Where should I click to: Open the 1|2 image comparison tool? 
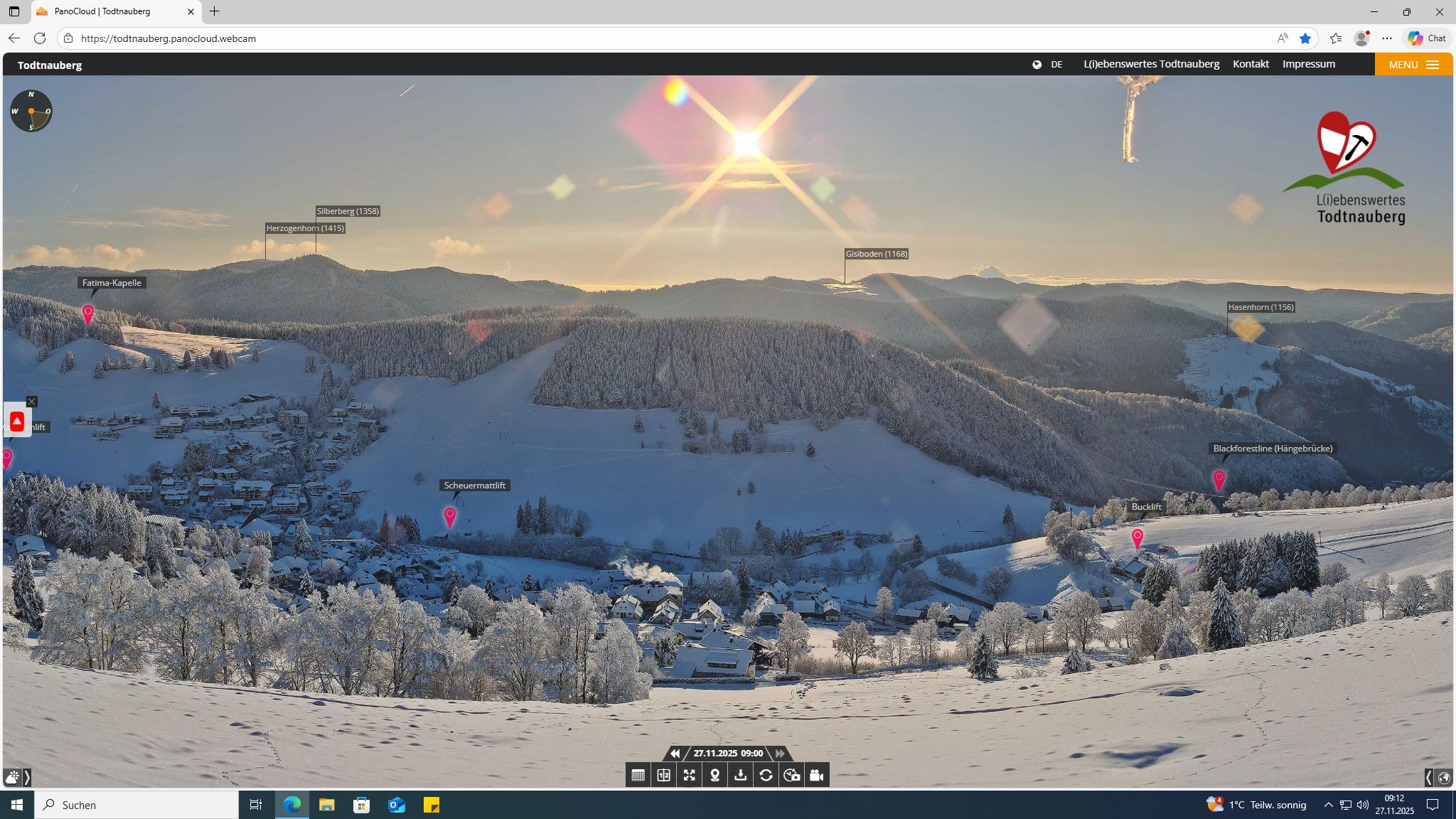point(663,776)
